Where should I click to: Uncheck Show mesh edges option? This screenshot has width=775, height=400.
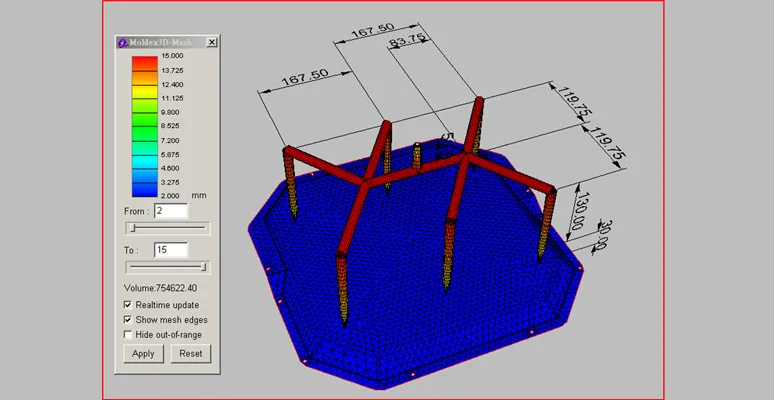tap(128, 320)
